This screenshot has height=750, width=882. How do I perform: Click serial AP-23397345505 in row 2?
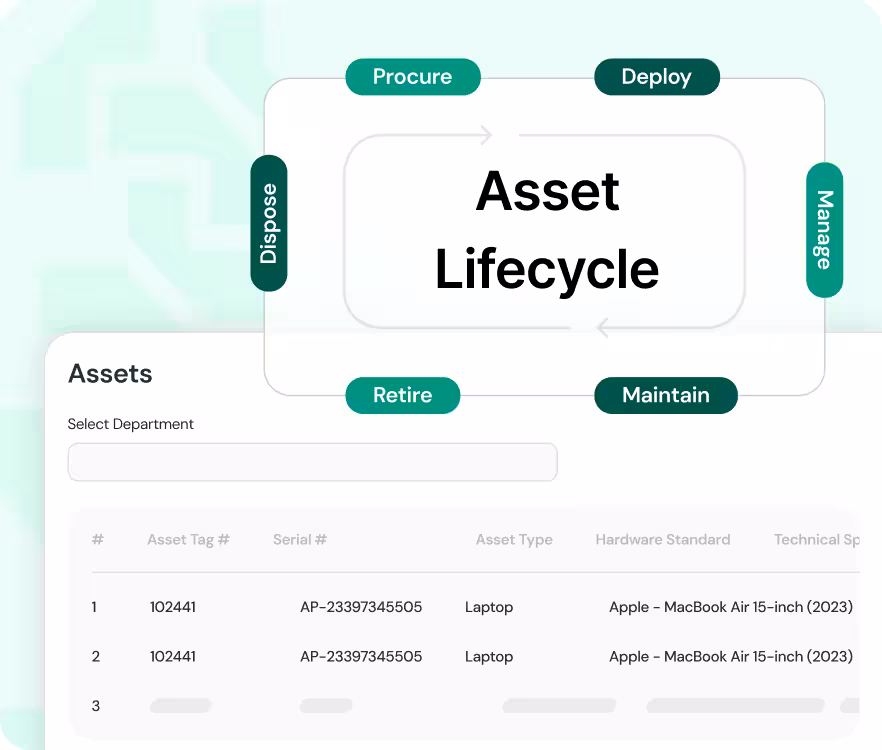pos(361,657)
